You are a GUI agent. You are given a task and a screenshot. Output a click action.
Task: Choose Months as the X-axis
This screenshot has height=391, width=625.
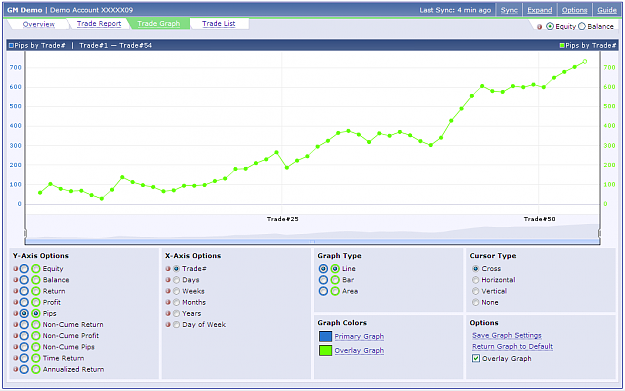[176, 302]
